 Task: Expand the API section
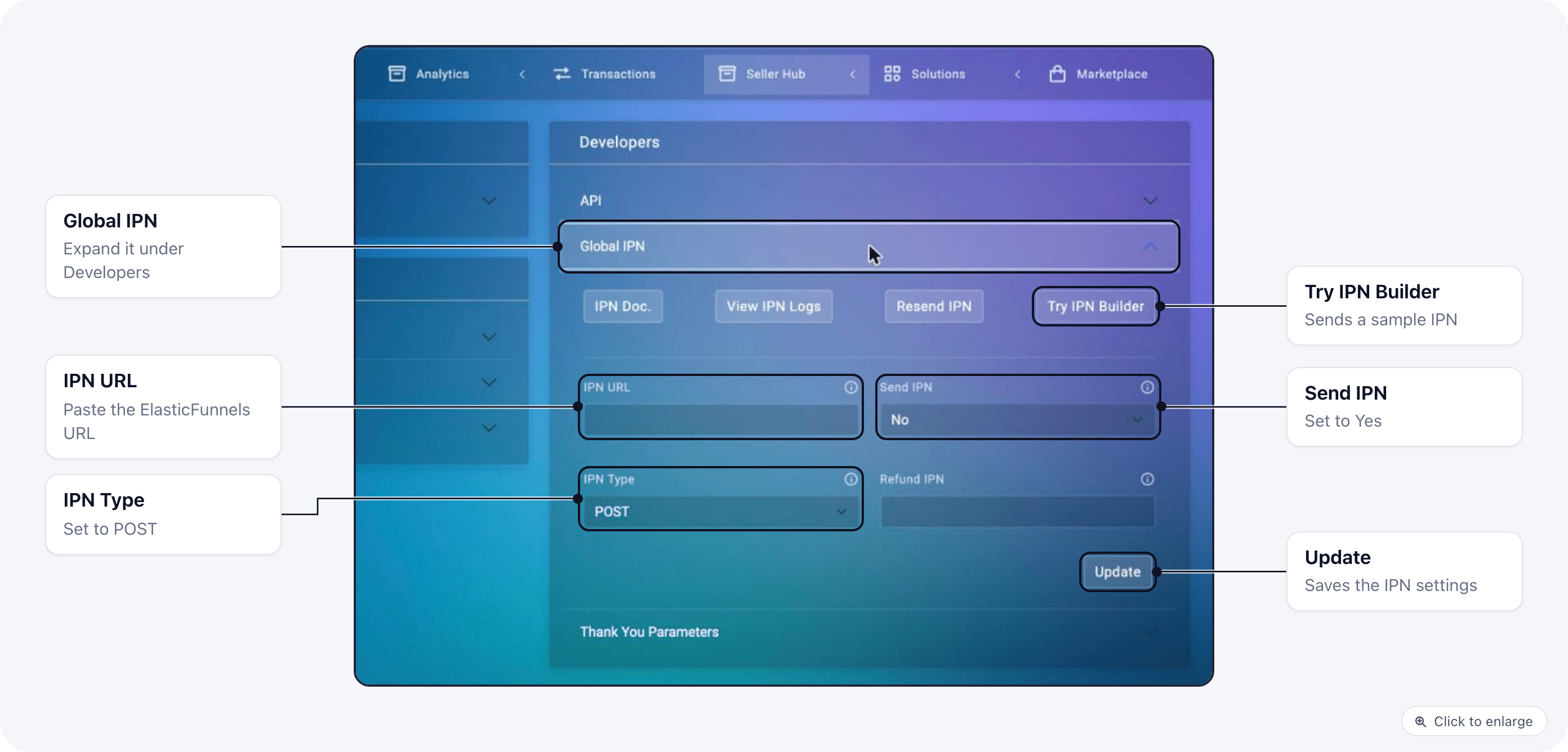pyautogui.click(x=868, y=200)
